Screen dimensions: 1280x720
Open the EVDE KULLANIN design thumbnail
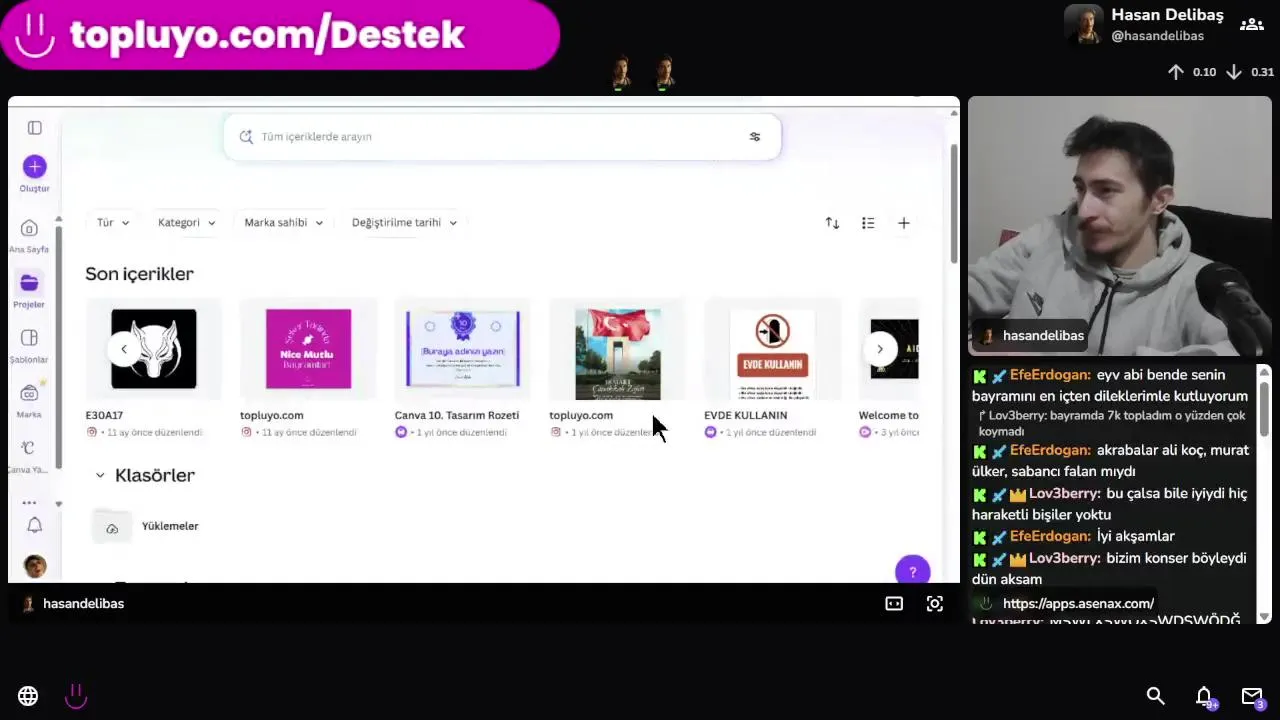tap(772, 349)
